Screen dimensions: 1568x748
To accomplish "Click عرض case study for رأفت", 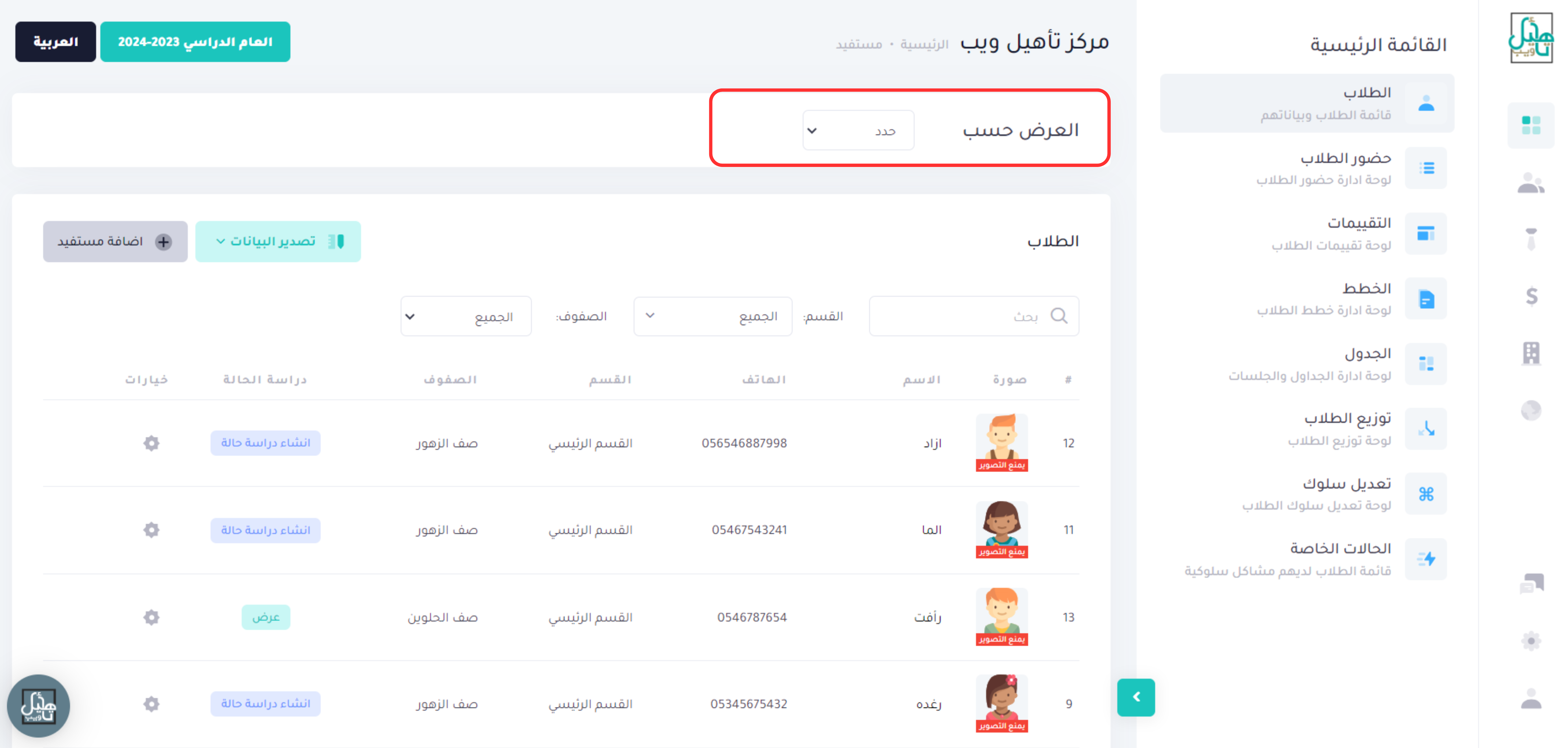I will click(265, 617).
